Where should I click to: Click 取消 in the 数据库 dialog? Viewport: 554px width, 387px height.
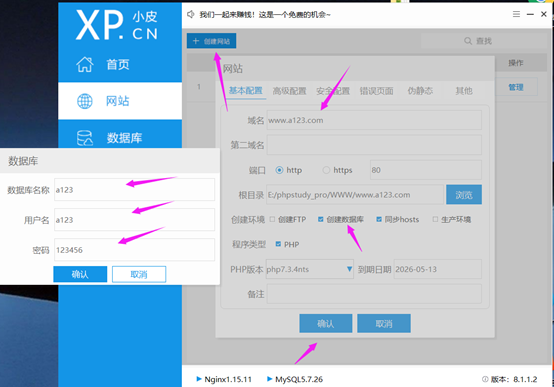click(x=139, y=274)
